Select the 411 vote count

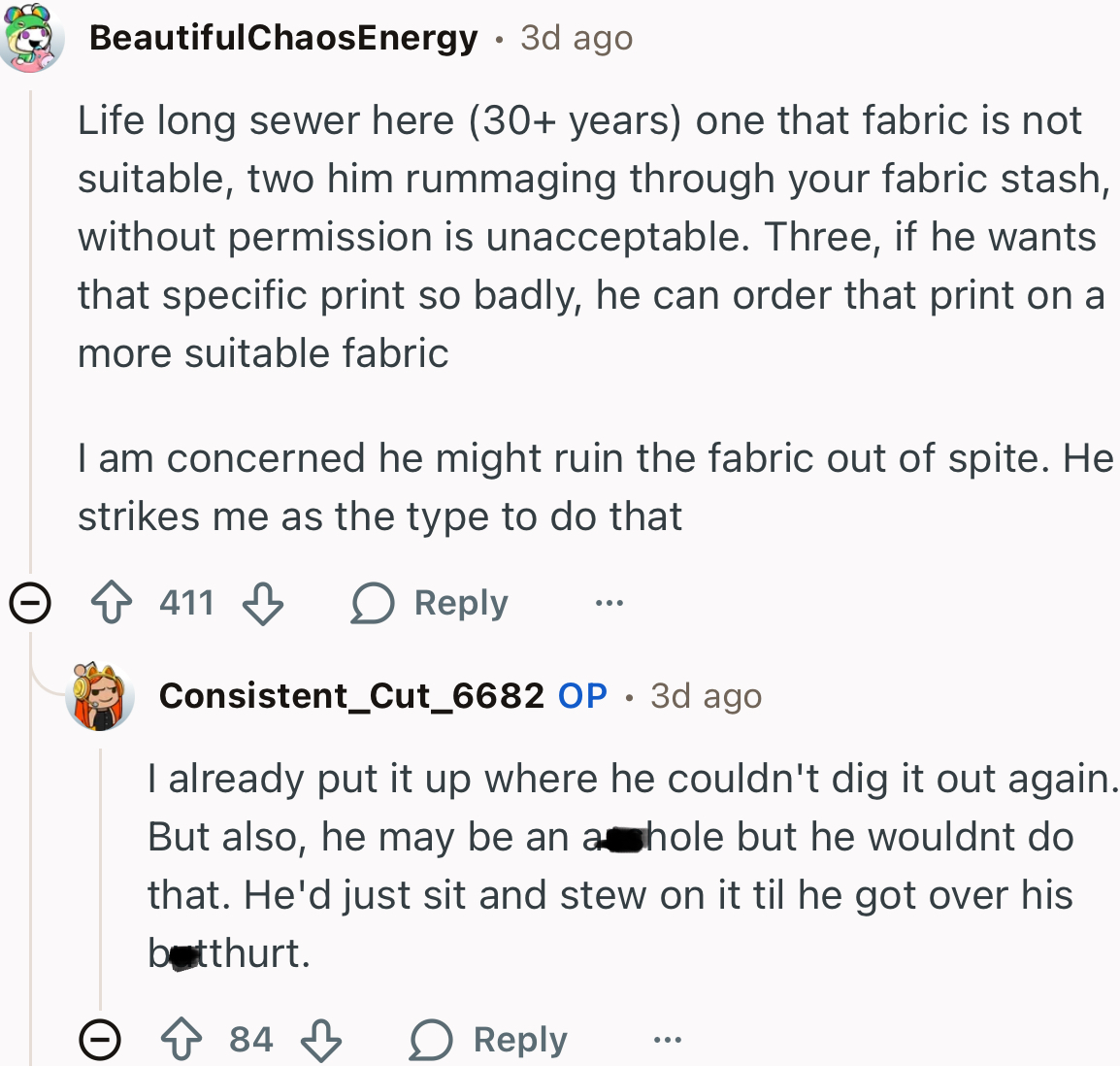(x=186, y=602)
